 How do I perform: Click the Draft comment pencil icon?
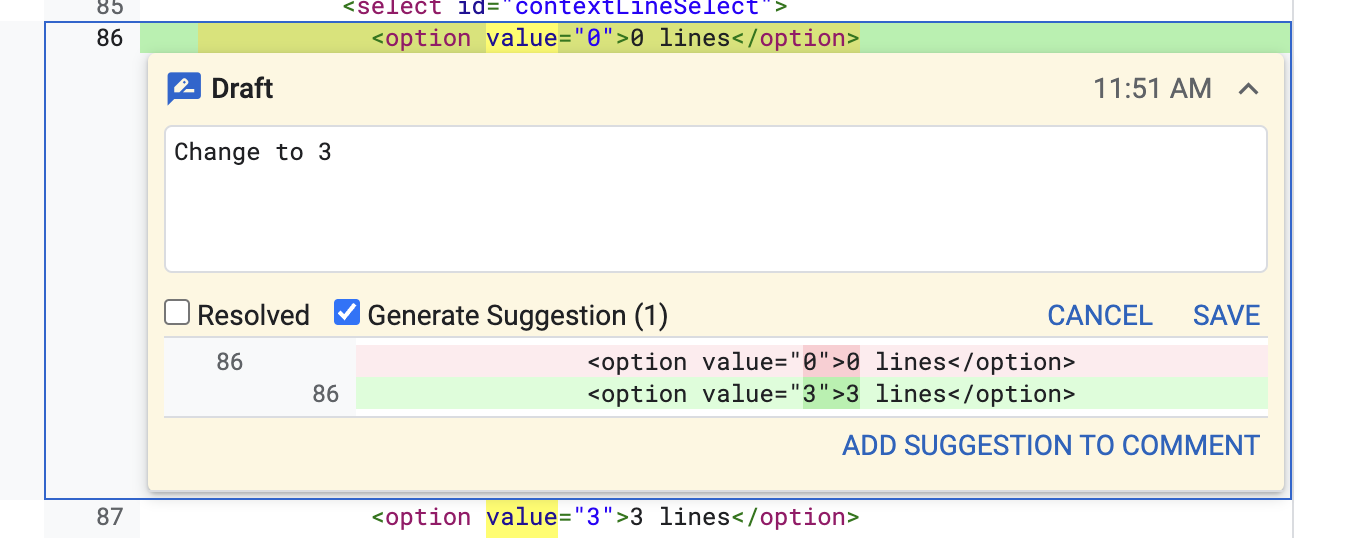point(184,89)
